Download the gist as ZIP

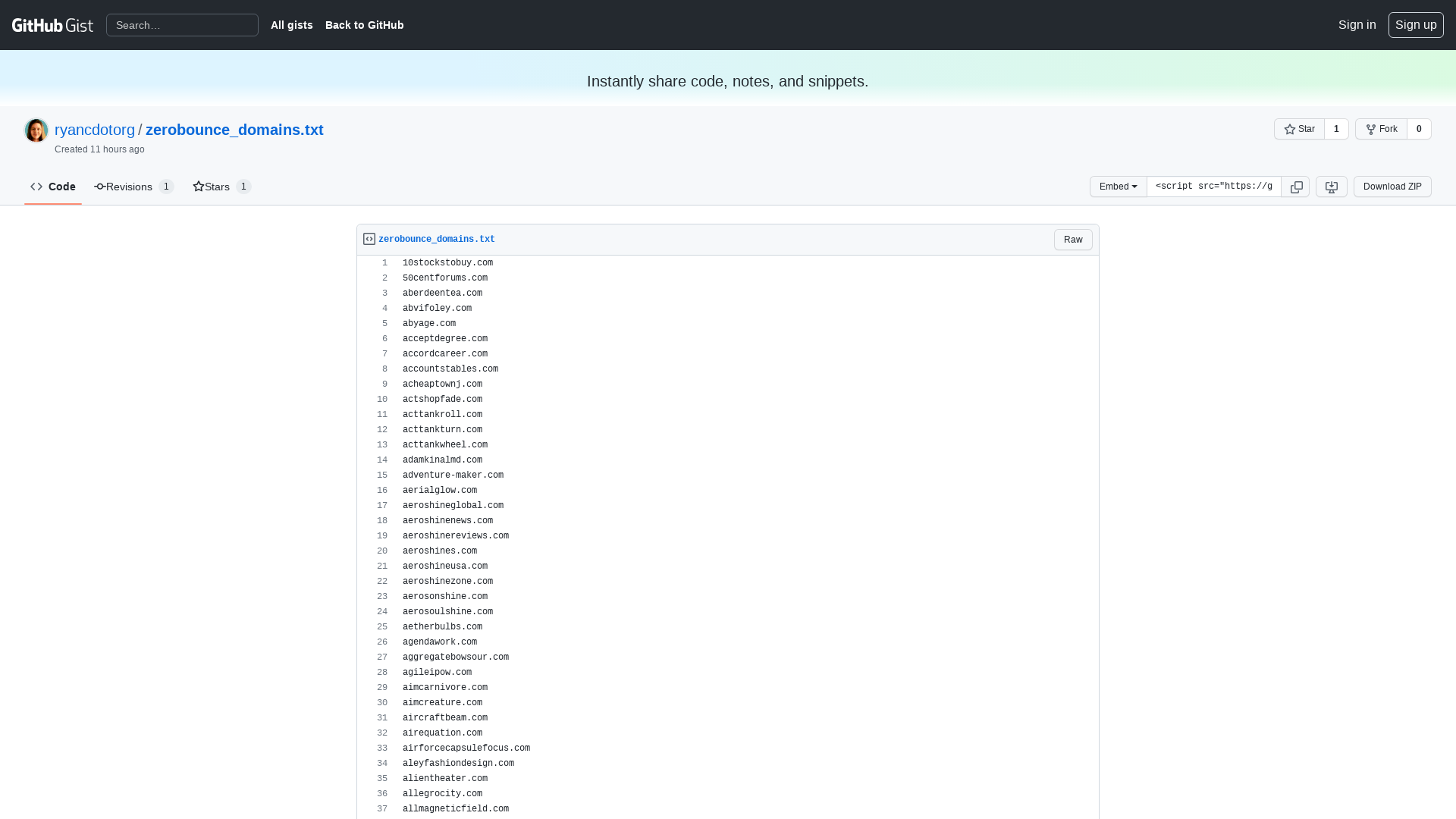point(1392,187)
